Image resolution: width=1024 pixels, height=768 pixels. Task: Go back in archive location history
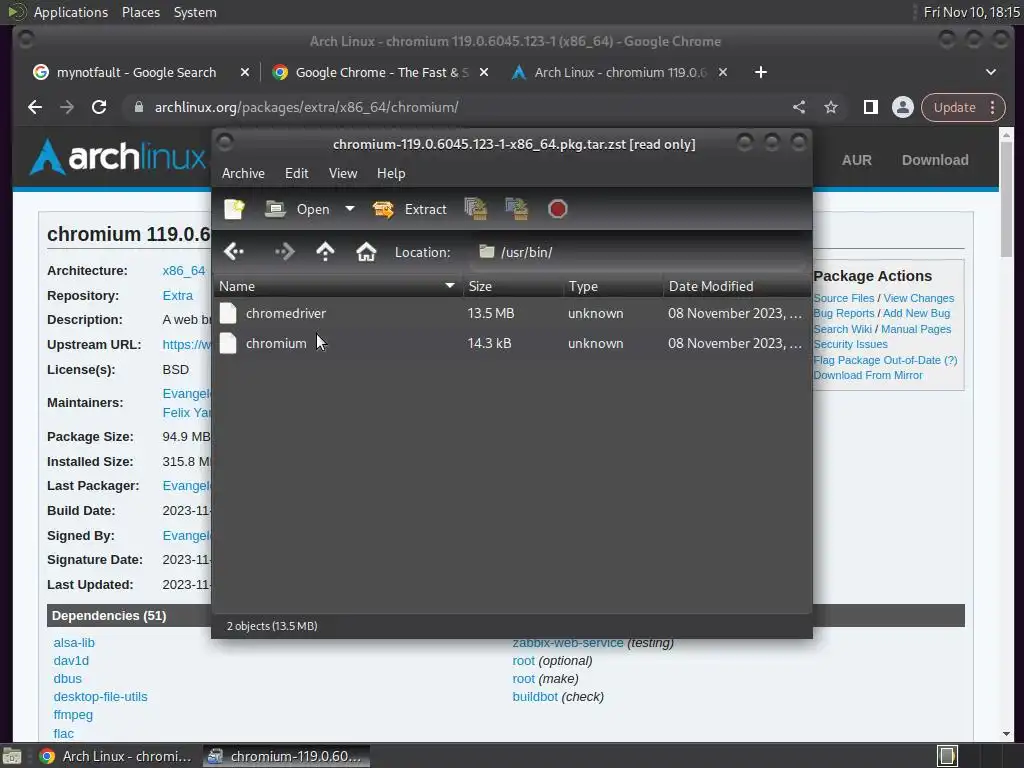coord(234,251)
